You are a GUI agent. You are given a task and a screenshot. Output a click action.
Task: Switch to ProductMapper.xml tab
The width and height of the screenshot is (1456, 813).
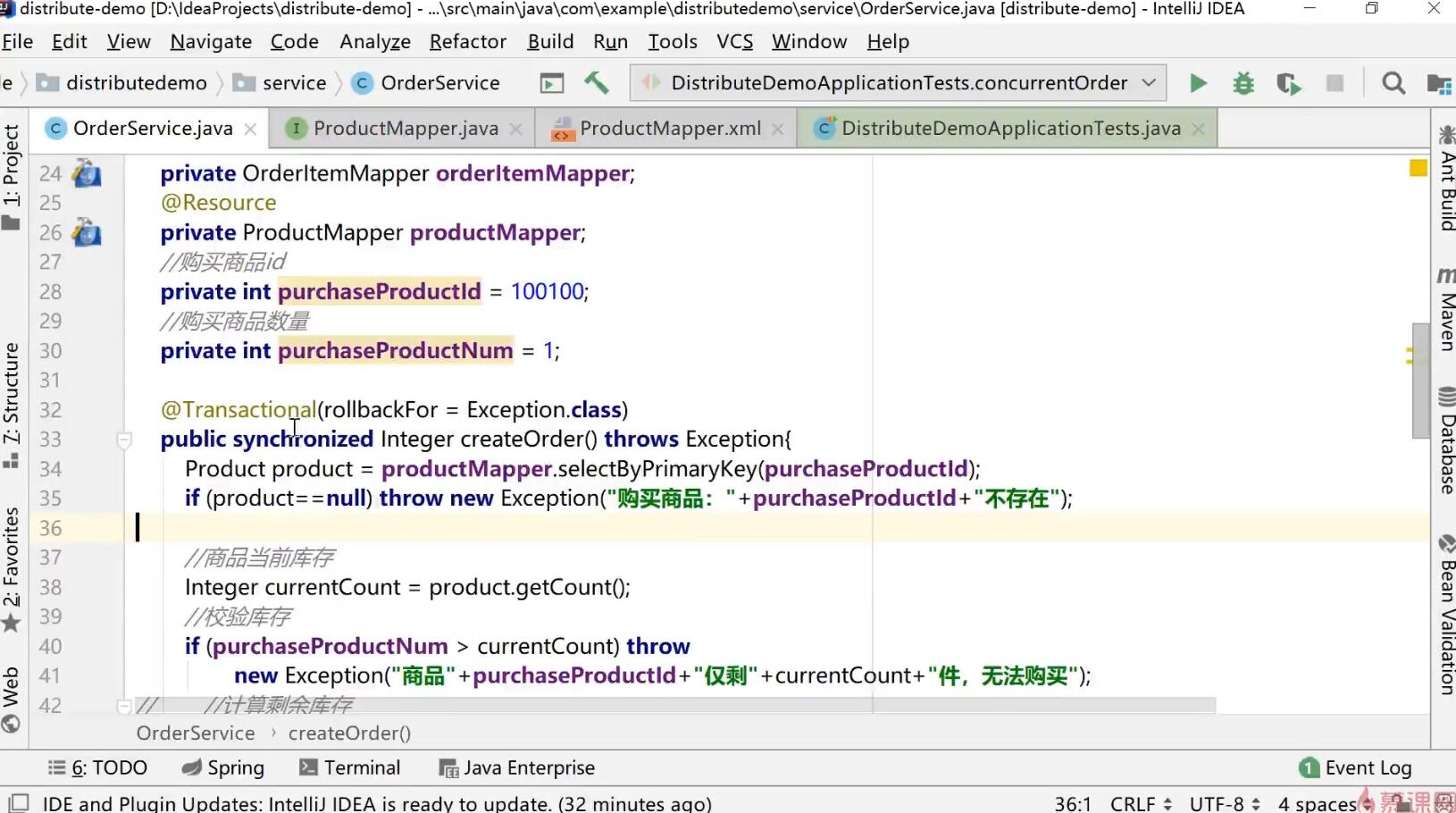(x=670, y=129)
